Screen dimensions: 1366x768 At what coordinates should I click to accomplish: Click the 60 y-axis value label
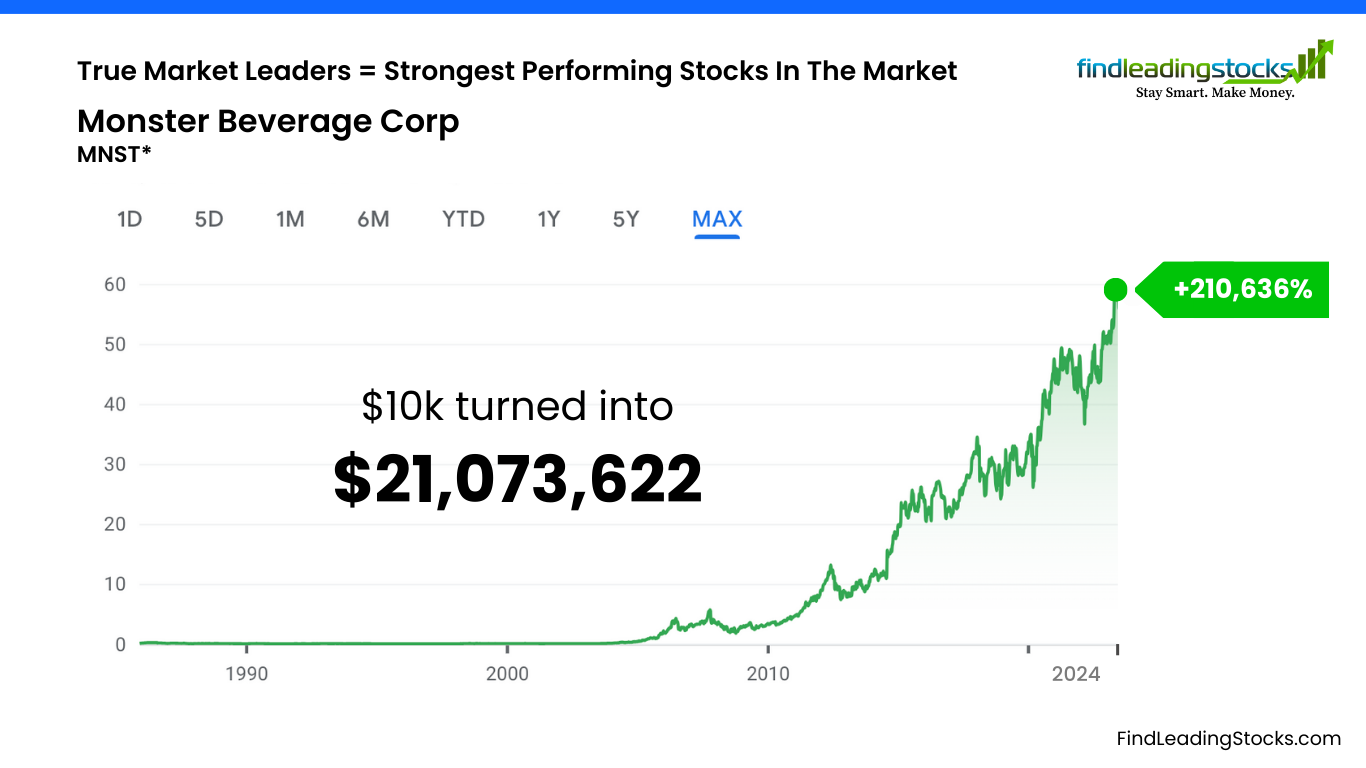coord(115,284)
